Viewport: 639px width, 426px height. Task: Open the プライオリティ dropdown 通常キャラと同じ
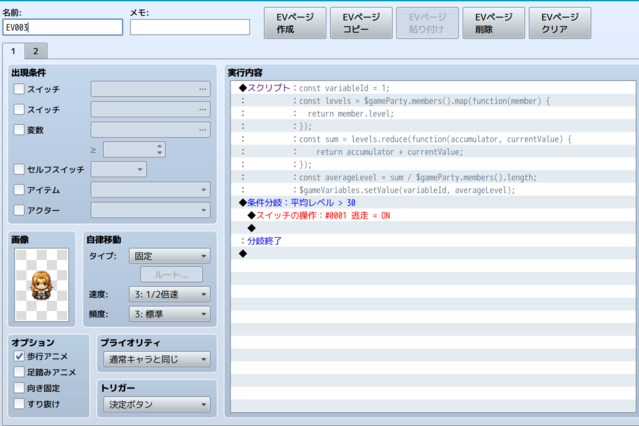(157, 359)
